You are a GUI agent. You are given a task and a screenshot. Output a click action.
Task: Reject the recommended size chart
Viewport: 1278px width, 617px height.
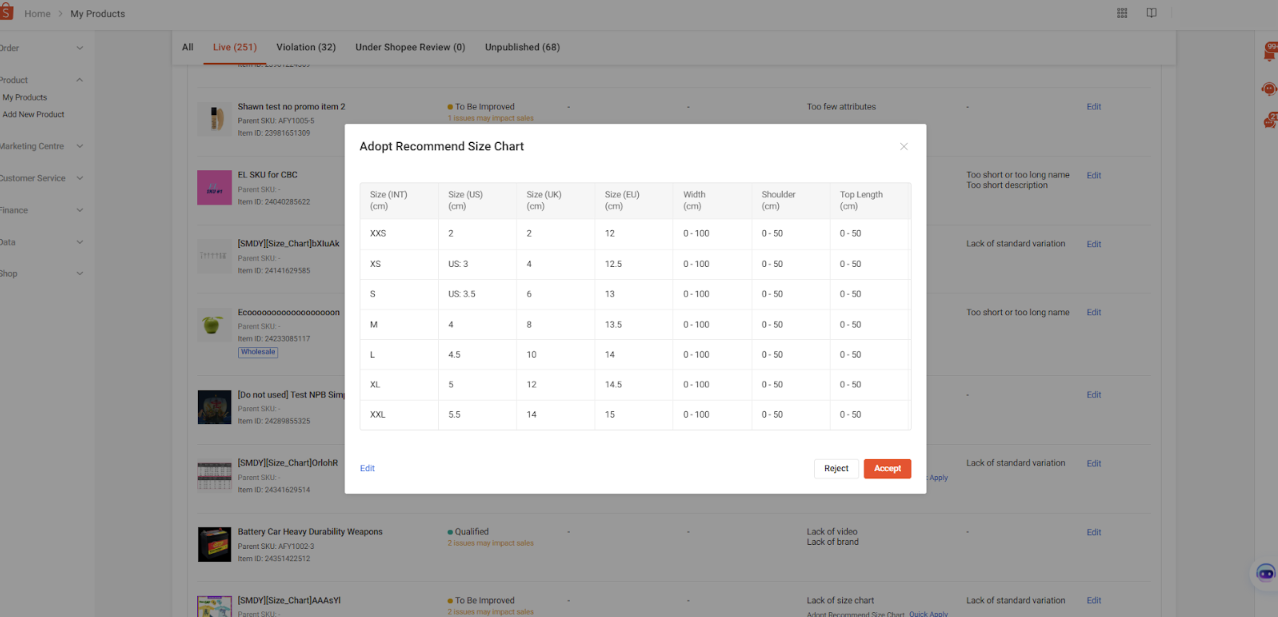(836, 468)
